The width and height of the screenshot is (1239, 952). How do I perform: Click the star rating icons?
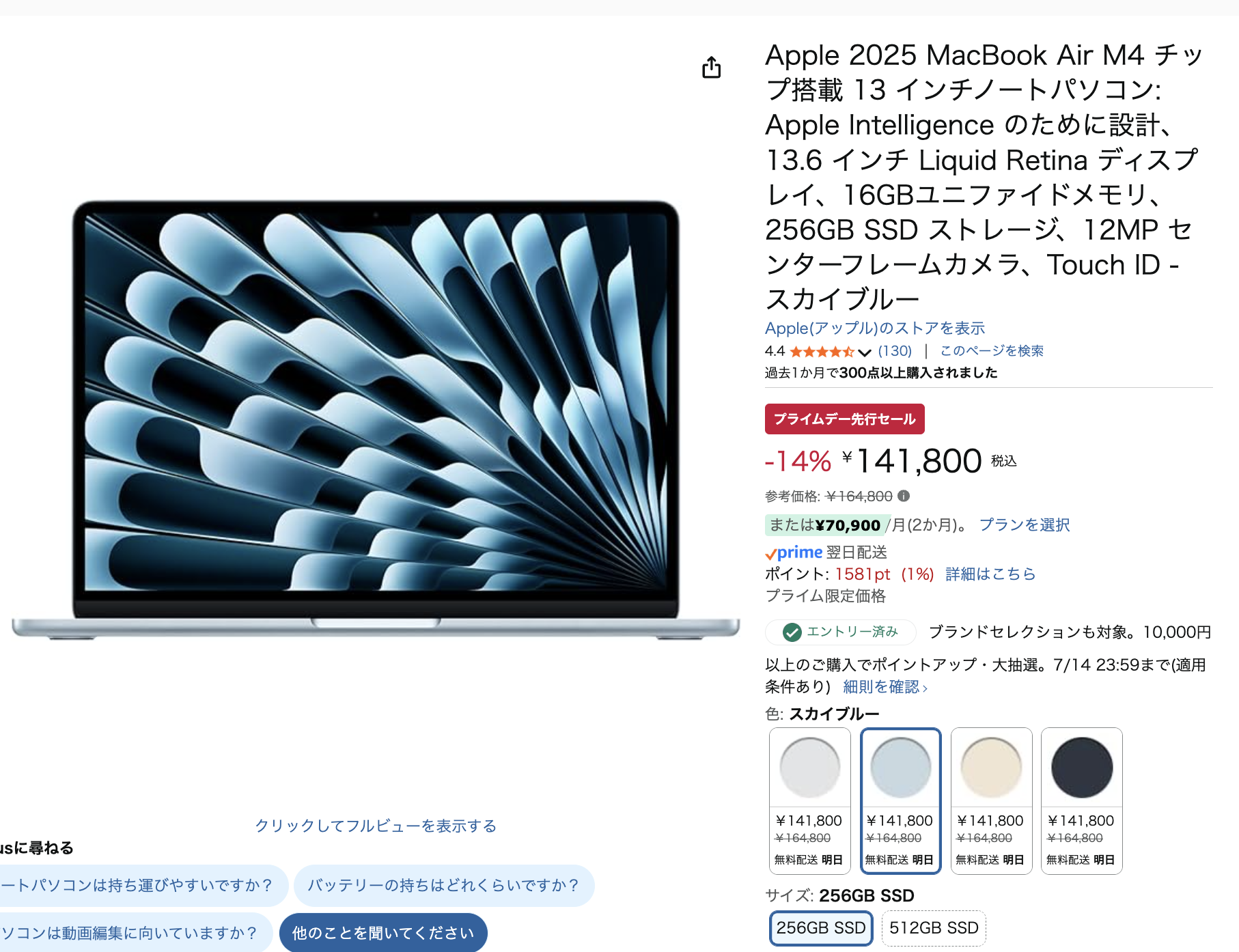pos(822,352)
